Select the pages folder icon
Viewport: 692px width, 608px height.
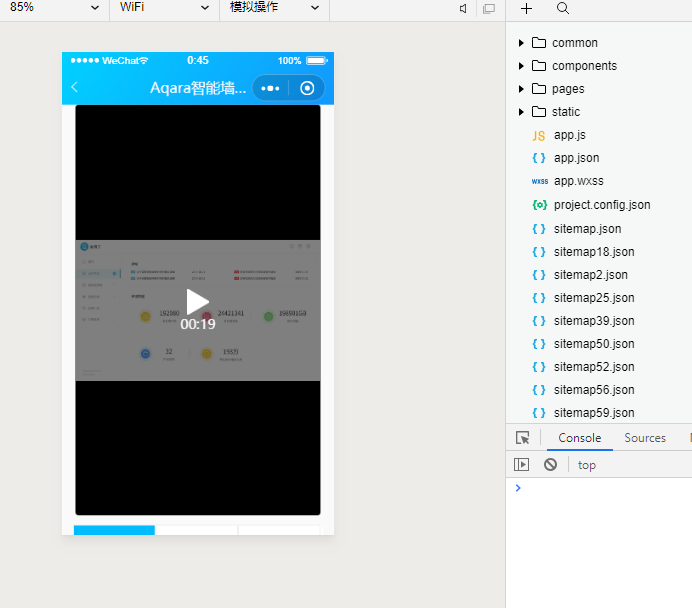click(539, 88)
